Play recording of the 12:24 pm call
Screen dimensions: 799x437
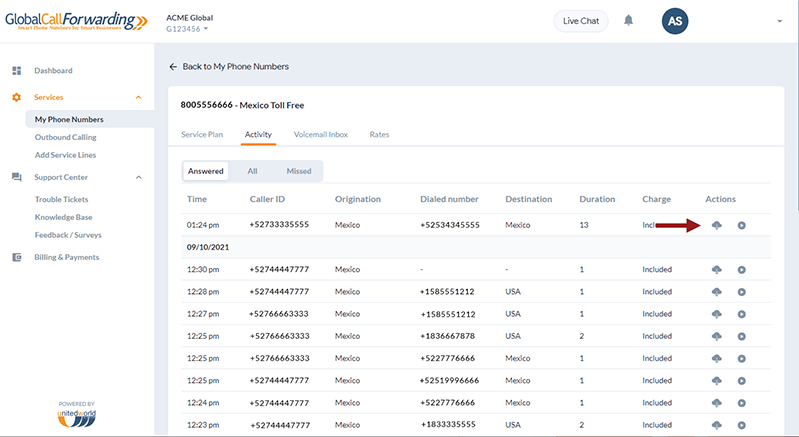coord(741,403)
